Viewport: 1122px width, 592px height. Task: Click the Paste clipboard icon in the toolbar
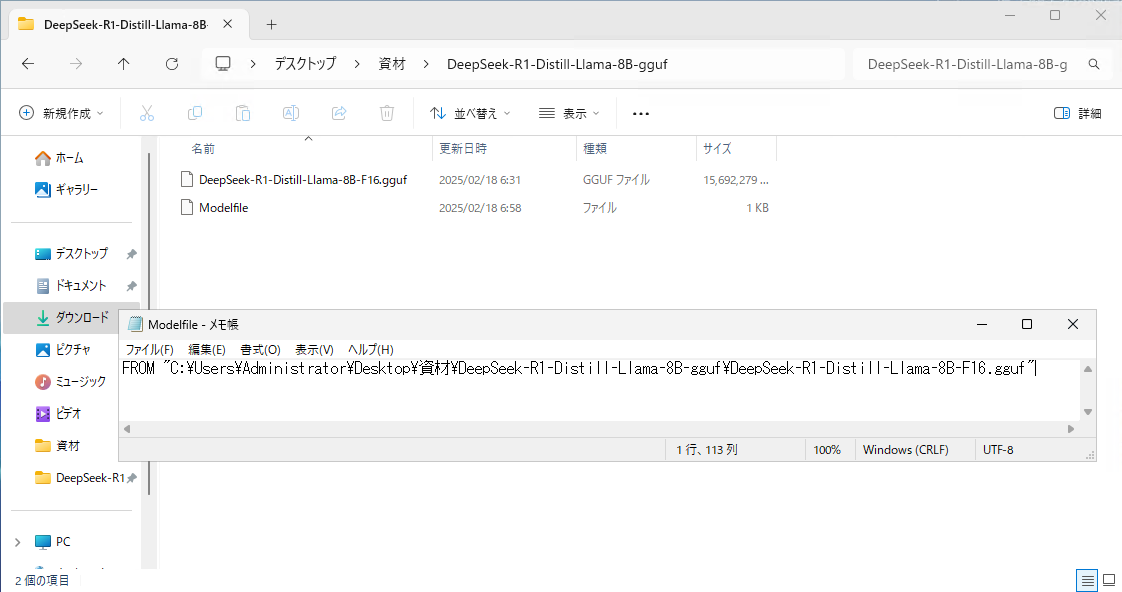pyautogui.click(x=243, y=113)
